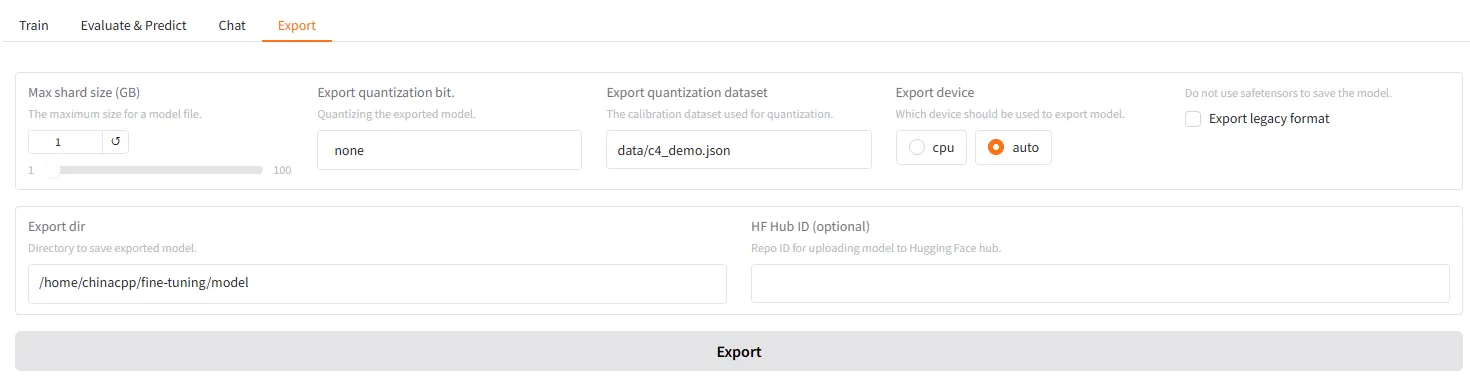Open the Evaluate & Predict tab
This screenshot has width=1470, height=376.
pos(134,25)
